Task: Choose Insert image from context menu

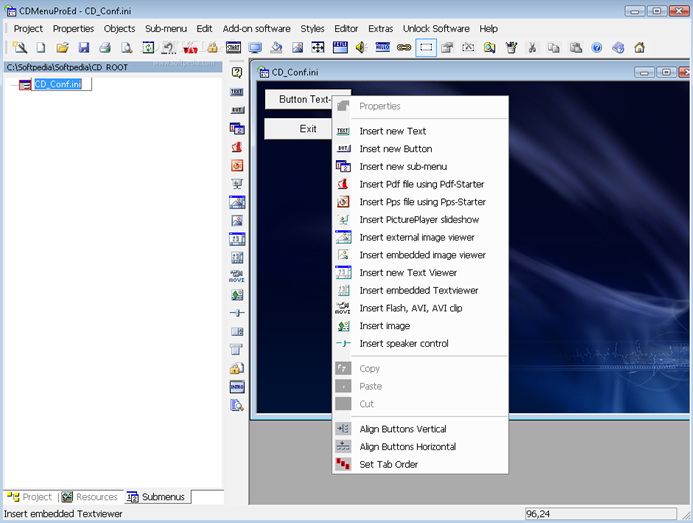Action: pos(420,326)
